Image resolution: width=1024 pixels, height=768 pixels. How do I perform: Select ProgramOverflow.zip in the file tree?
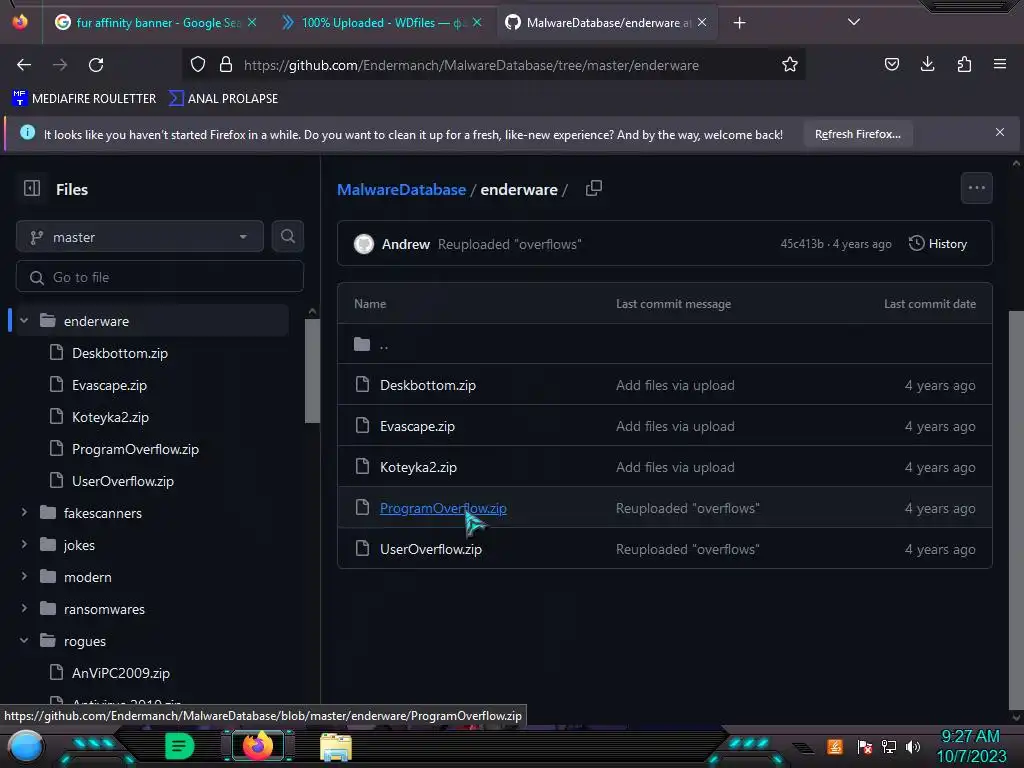pos(135,449)
